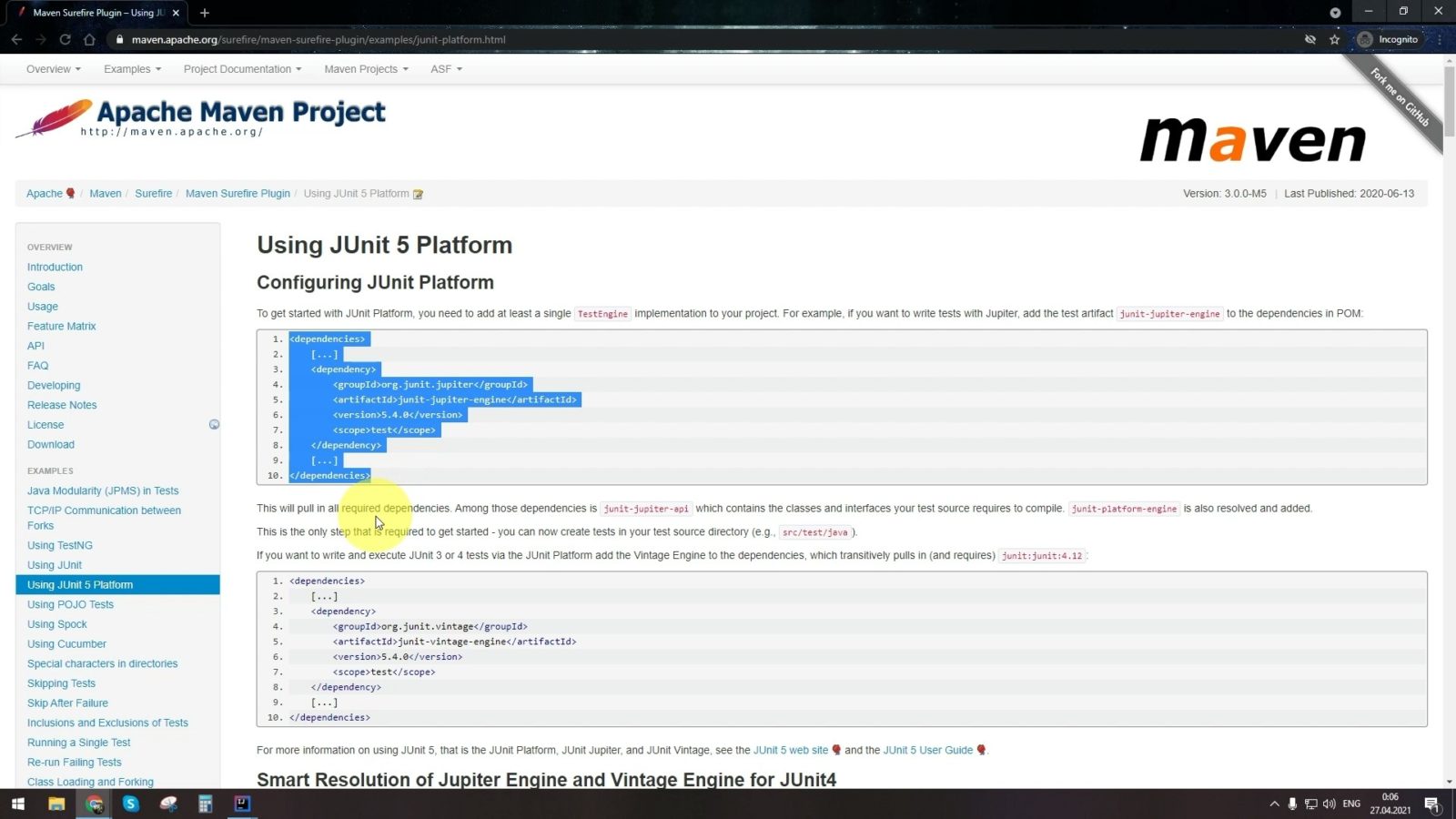This screenshot has height=819, width=1456.
Task: Reload the page with refresh icon
Action: pos(65,39)
